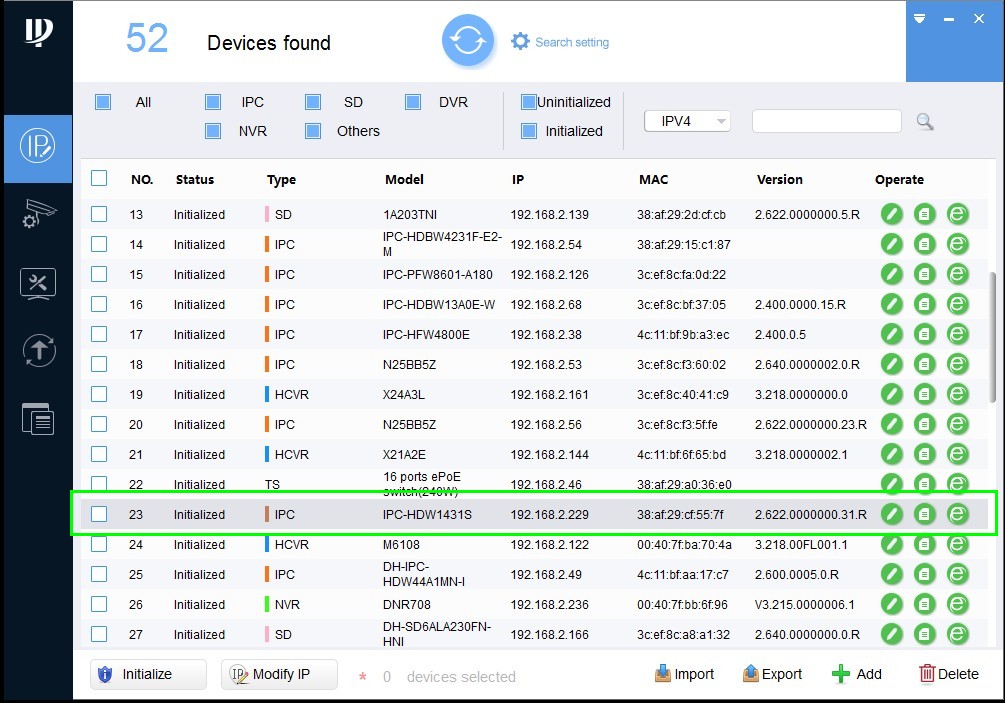The image size is (1005, 703).
Task: Open details icon for device 16
Action: 925,304
